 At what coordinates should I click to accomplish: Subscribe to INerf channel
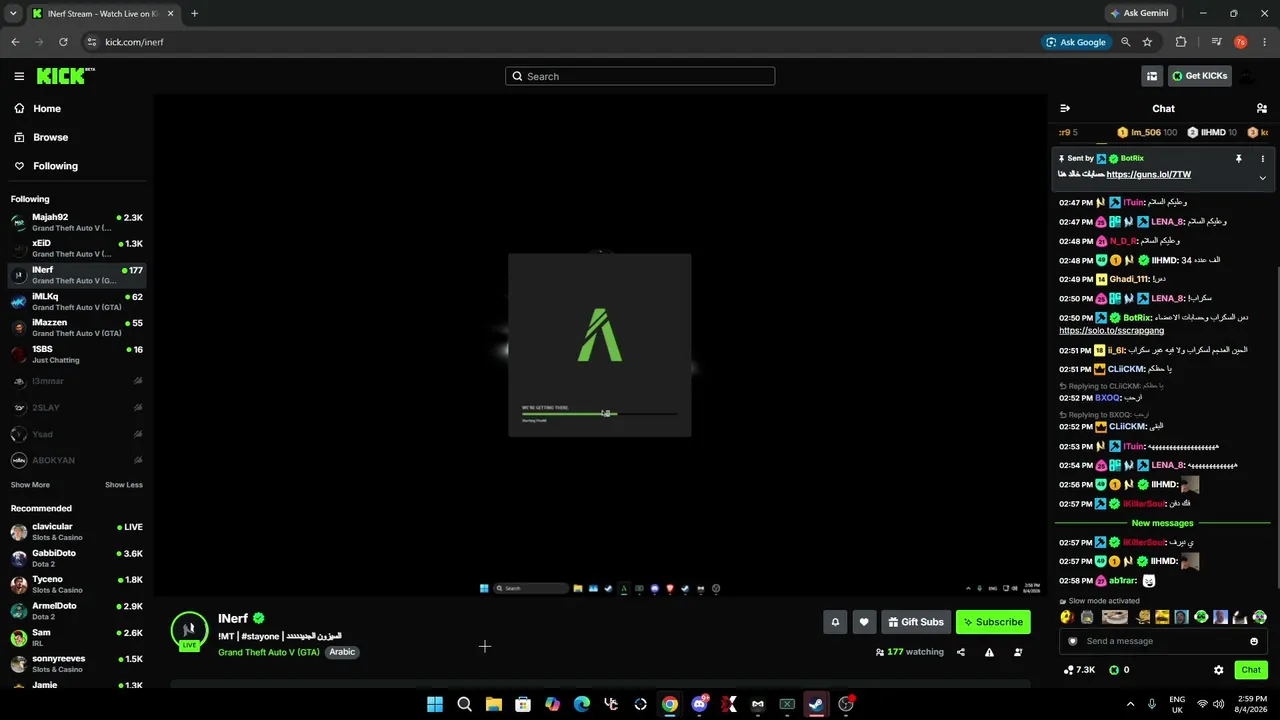pyautogui.click(x=993, y=622)
